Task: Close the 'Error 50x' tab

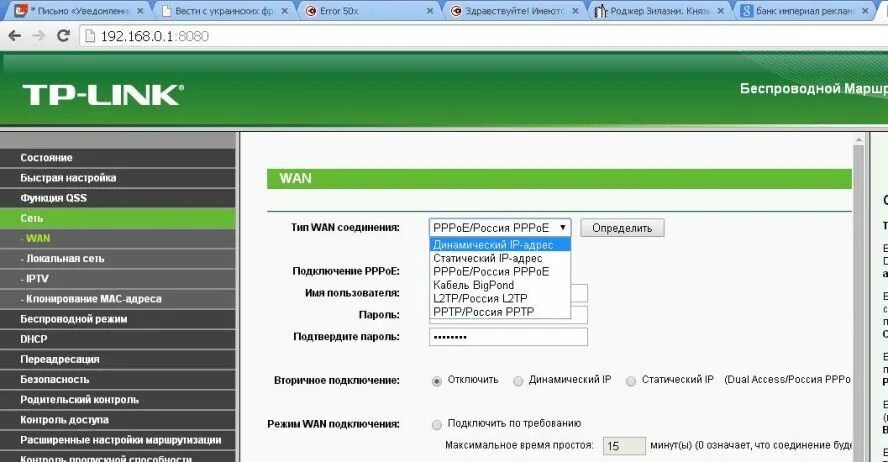Action: [430, 11]
